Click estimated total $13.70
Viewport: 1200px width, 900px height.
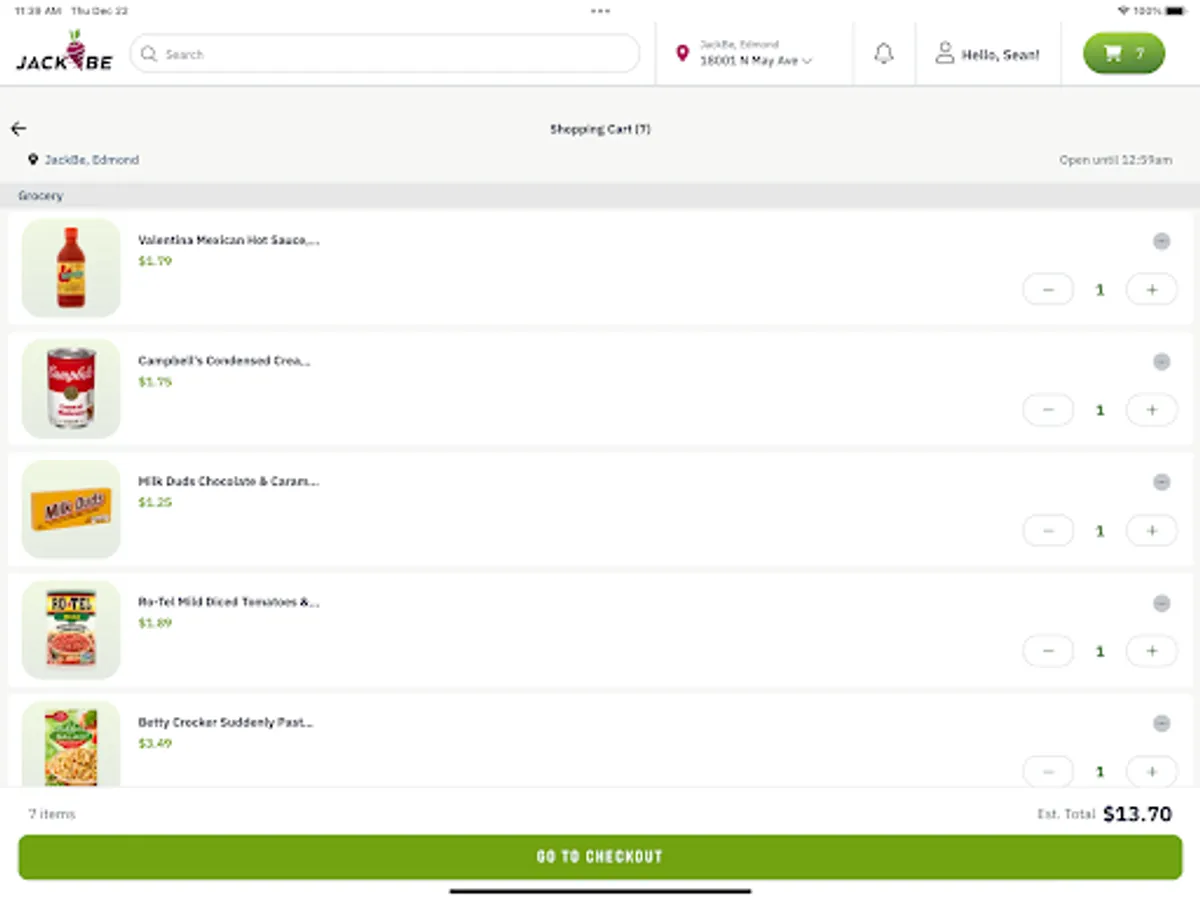(1137, 814)
